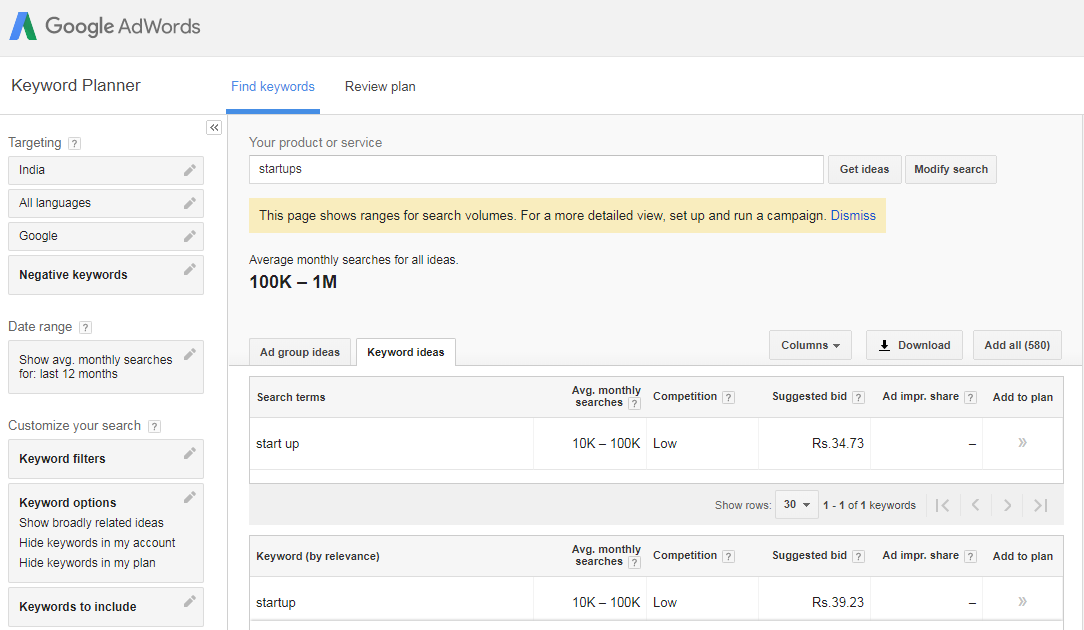
Task: Open Negative keywords setting
Action: coord(106,275)
